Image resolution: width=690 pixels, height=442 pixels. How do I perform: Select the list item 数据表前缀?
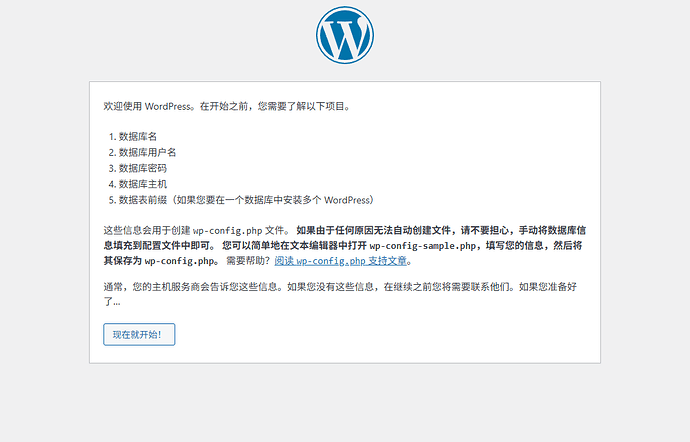point(246,200)
